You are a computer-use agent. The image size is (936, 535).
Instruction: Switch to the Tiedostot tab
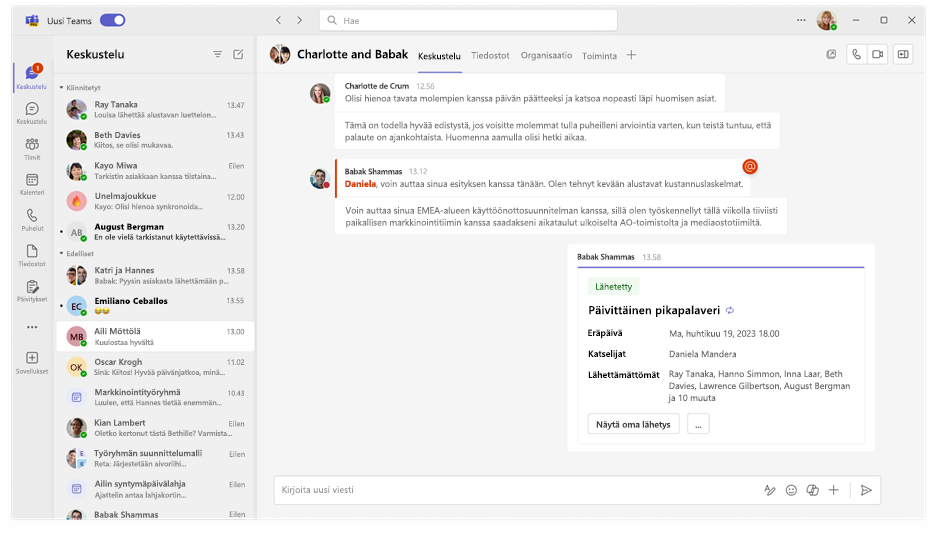490,56
